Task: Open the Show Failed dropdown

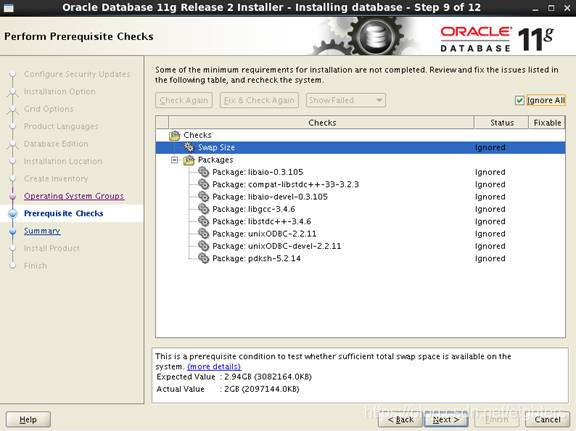Action: click(x=346, y=100)
